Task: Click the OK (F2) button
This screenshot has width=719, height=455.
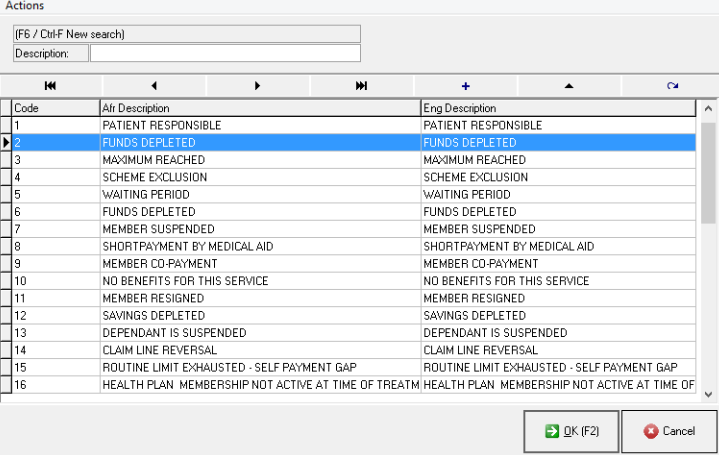Action: [x=570, y=431]
